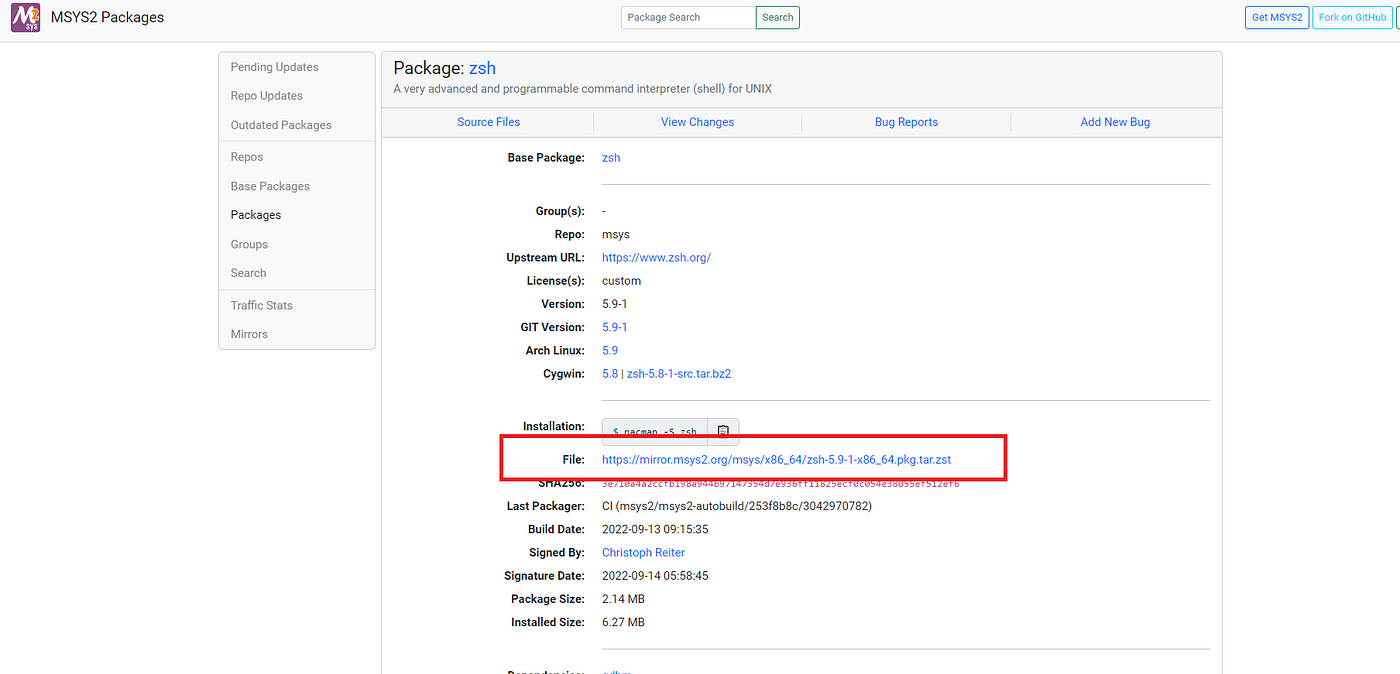The width and height of the screenshot is (1400, 674).
Task: Open Search sidebar item
Action: (x=248, y=273)
